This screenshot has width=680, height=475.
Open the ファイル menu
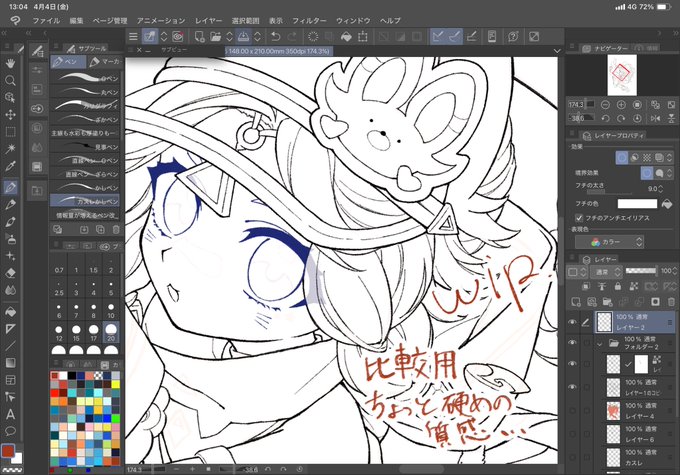[46, 20]
